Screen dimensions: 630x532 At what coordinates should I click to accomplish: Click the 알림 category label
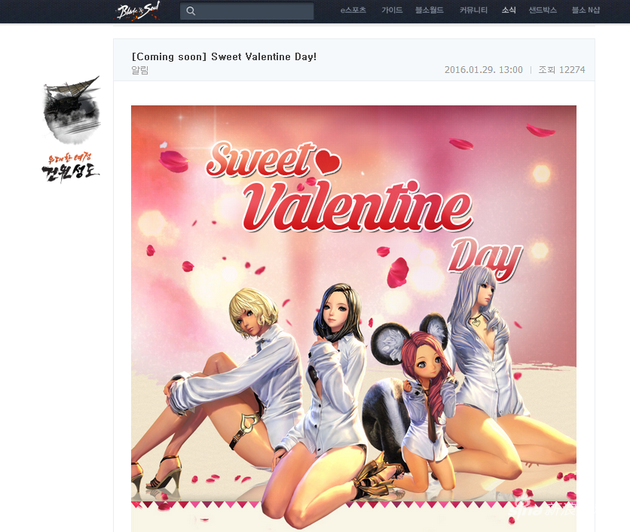[x=140, y=70]
